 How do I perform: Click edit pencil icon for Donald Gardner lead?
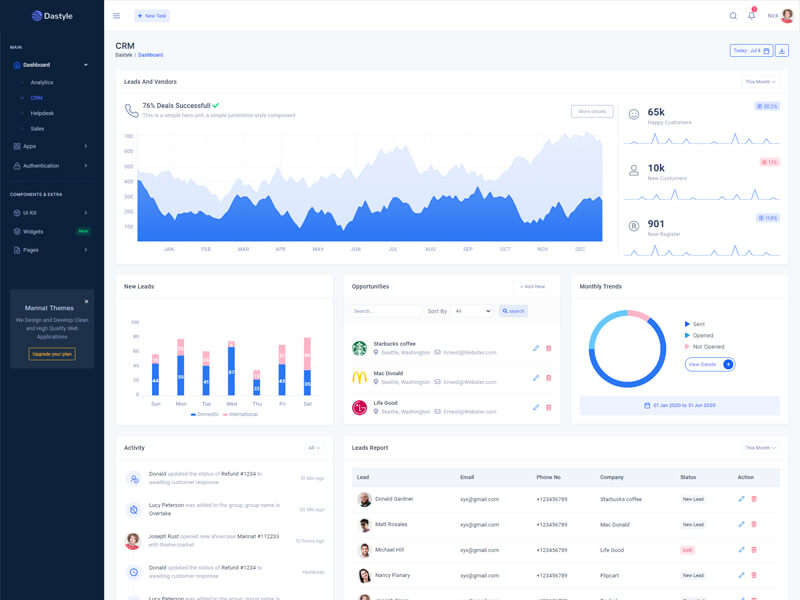(x=741, y=499)
